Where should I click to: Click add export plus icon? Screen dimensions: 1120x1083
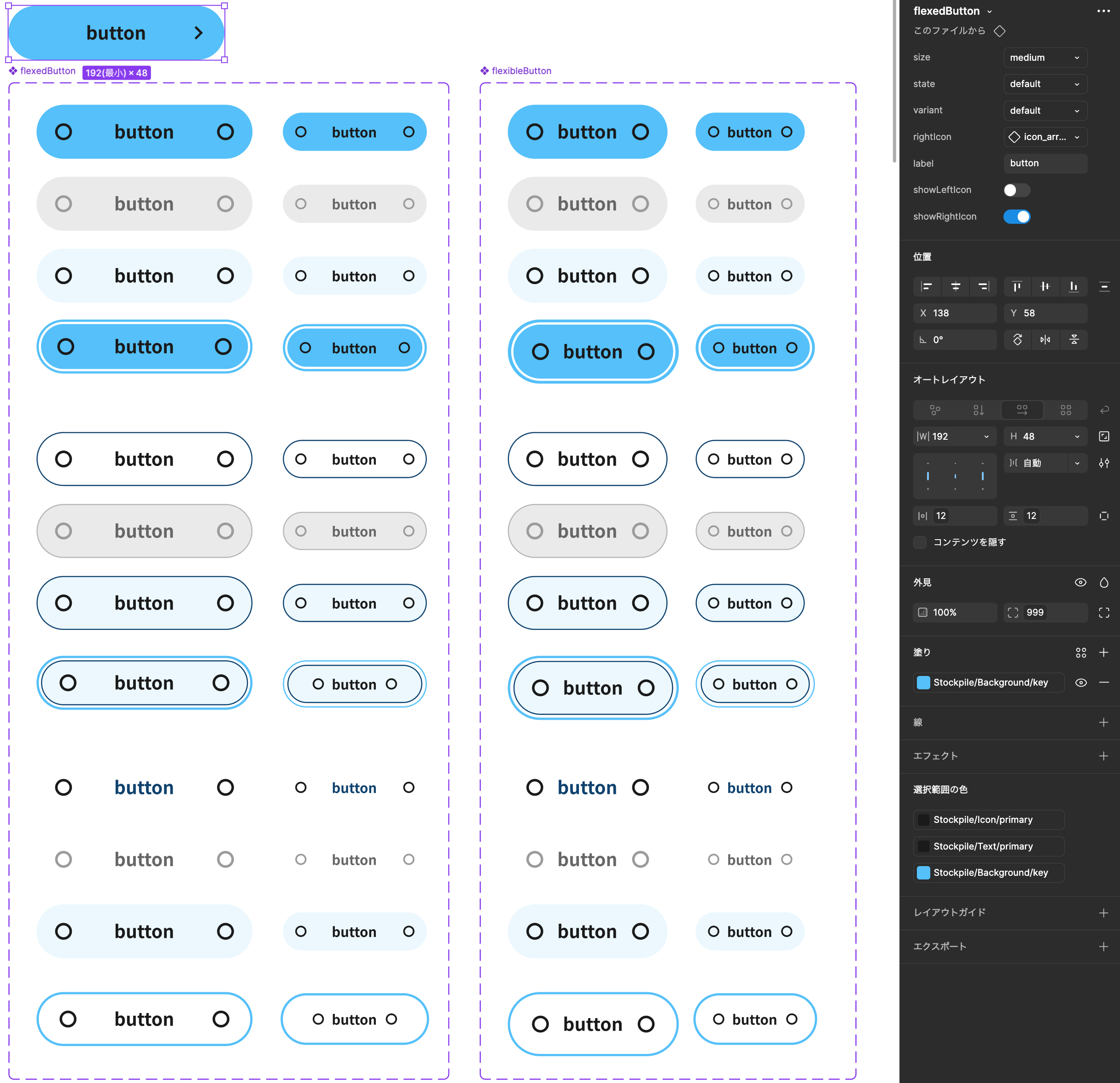click(x=1103, y=947)
